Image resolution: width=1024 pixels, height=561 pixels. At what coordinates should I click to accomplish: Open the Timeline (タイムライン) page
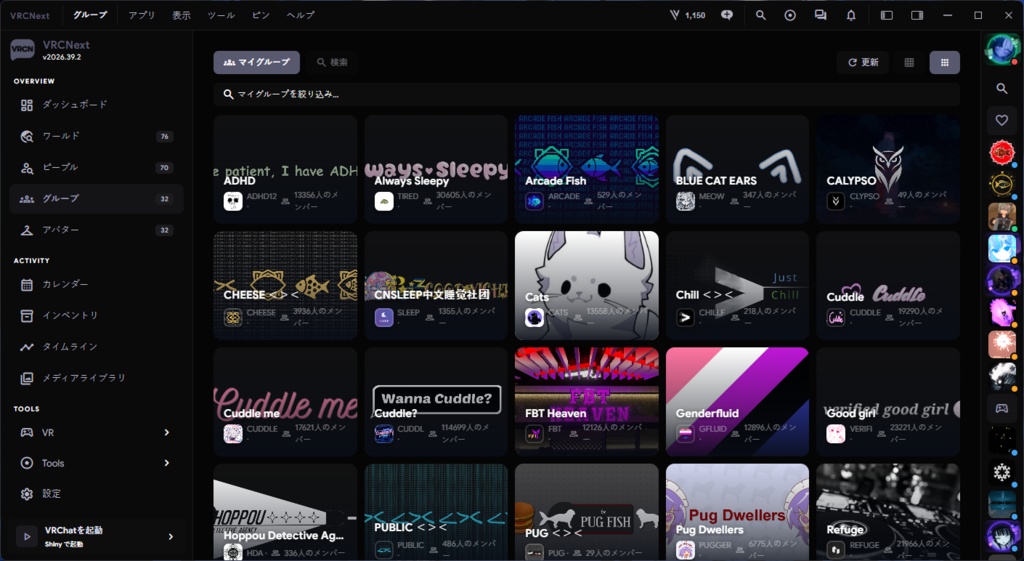[x=96, y=347]
